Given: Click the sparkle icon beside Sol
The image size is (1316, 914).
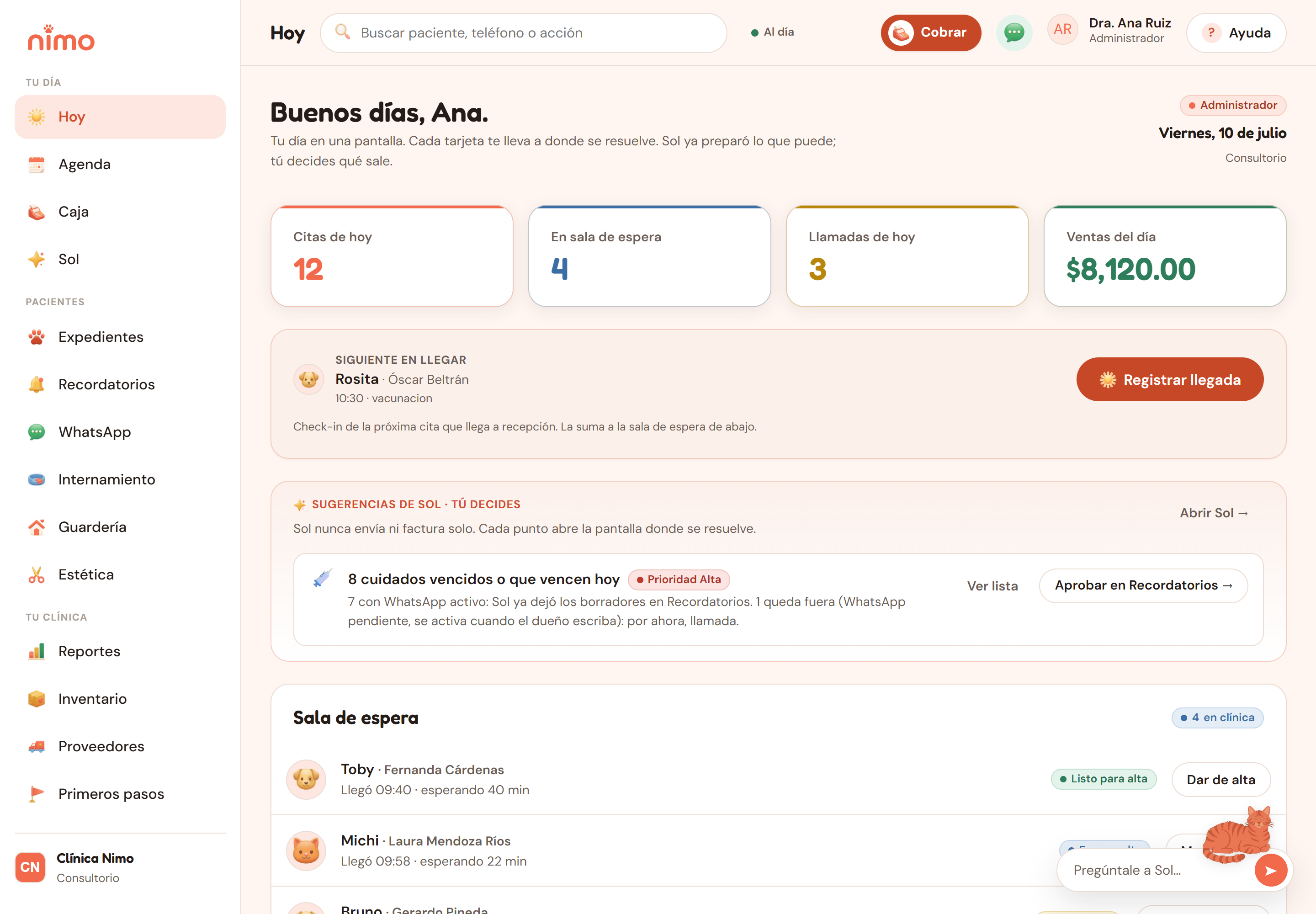Looking at the screenshot, I should coord(37,260).
